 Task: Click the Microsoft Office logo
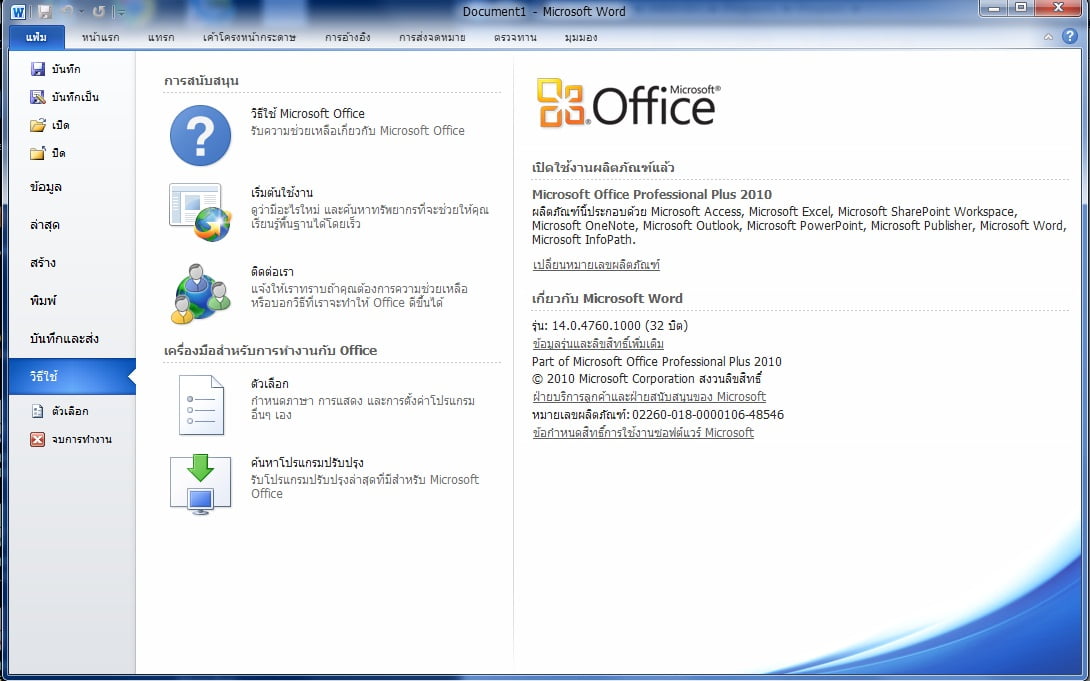[628, 104]
